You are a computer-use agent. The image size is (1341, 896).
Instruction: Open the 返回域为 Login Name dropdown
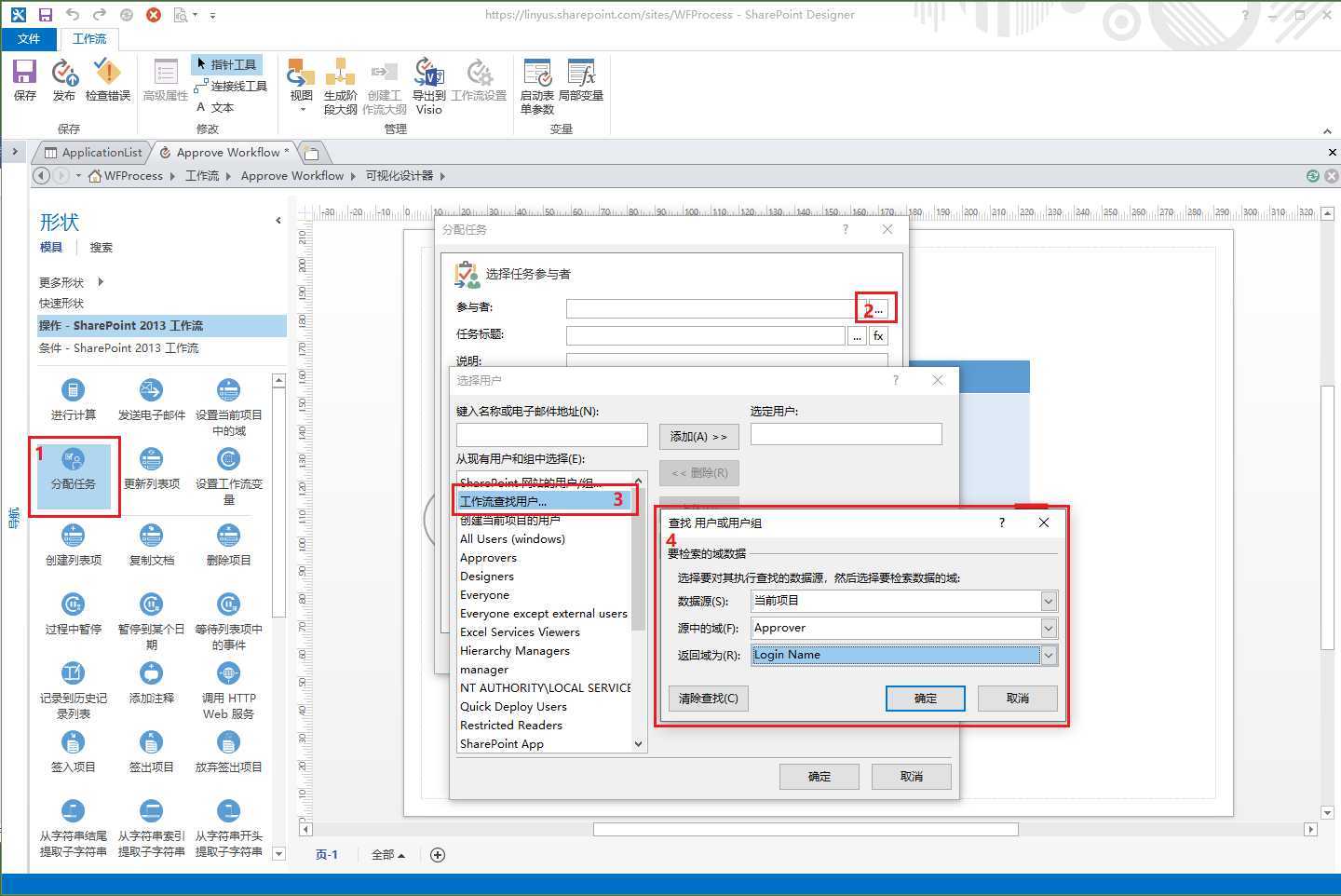tap(1049, 655)
